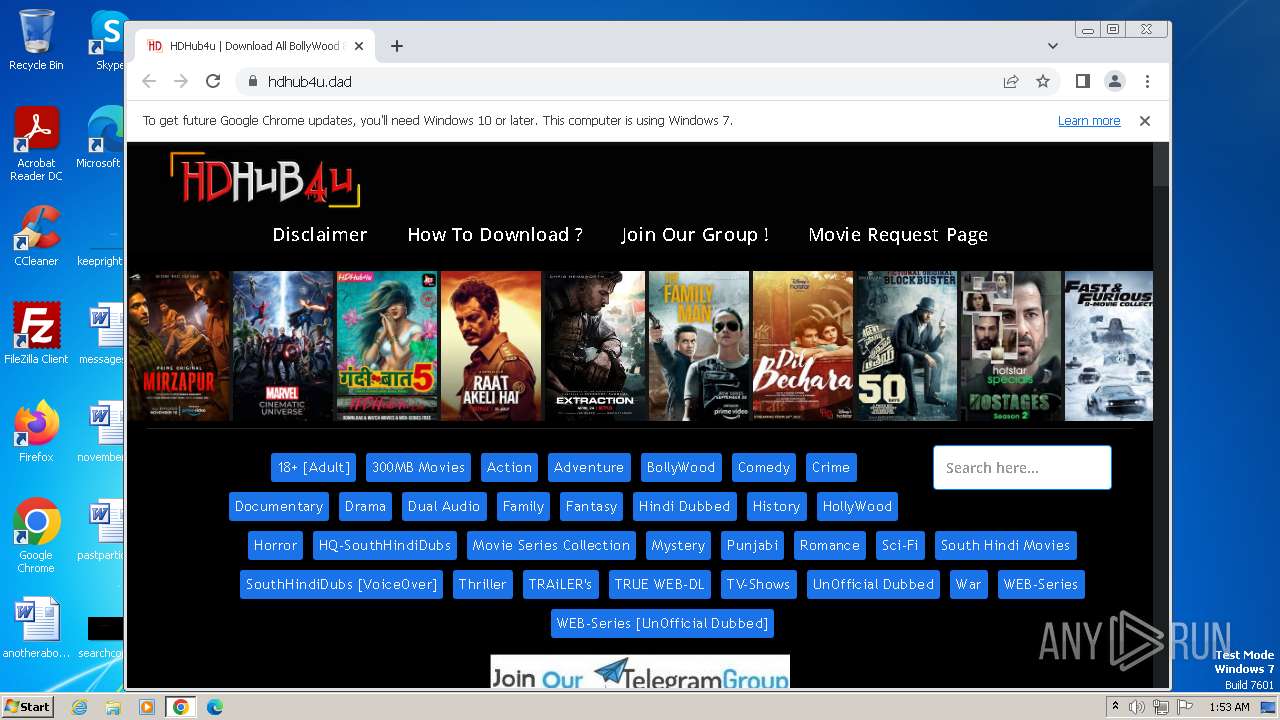Share this page icon in address bar
The image size is (1280, 720).
coord(1011,81)
